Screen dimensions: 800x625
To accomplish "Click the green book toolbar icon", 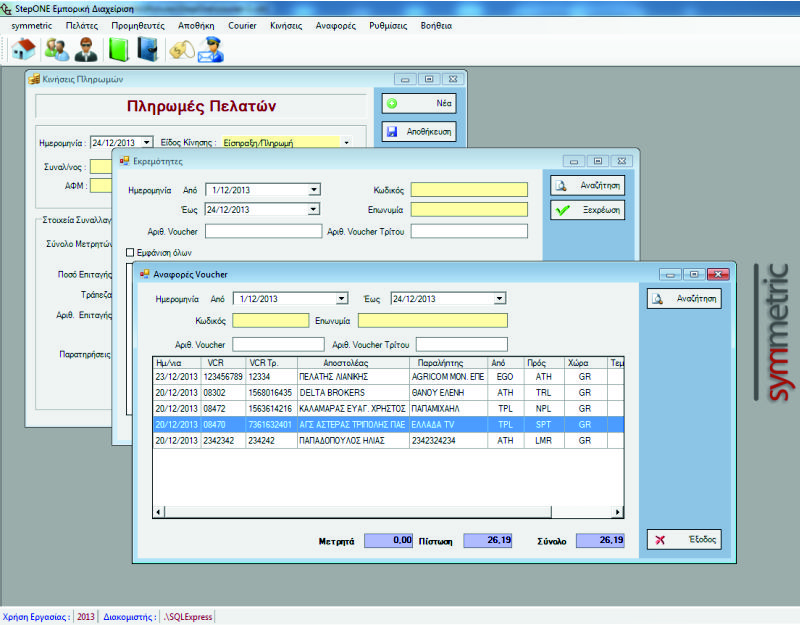I will 119,48.
